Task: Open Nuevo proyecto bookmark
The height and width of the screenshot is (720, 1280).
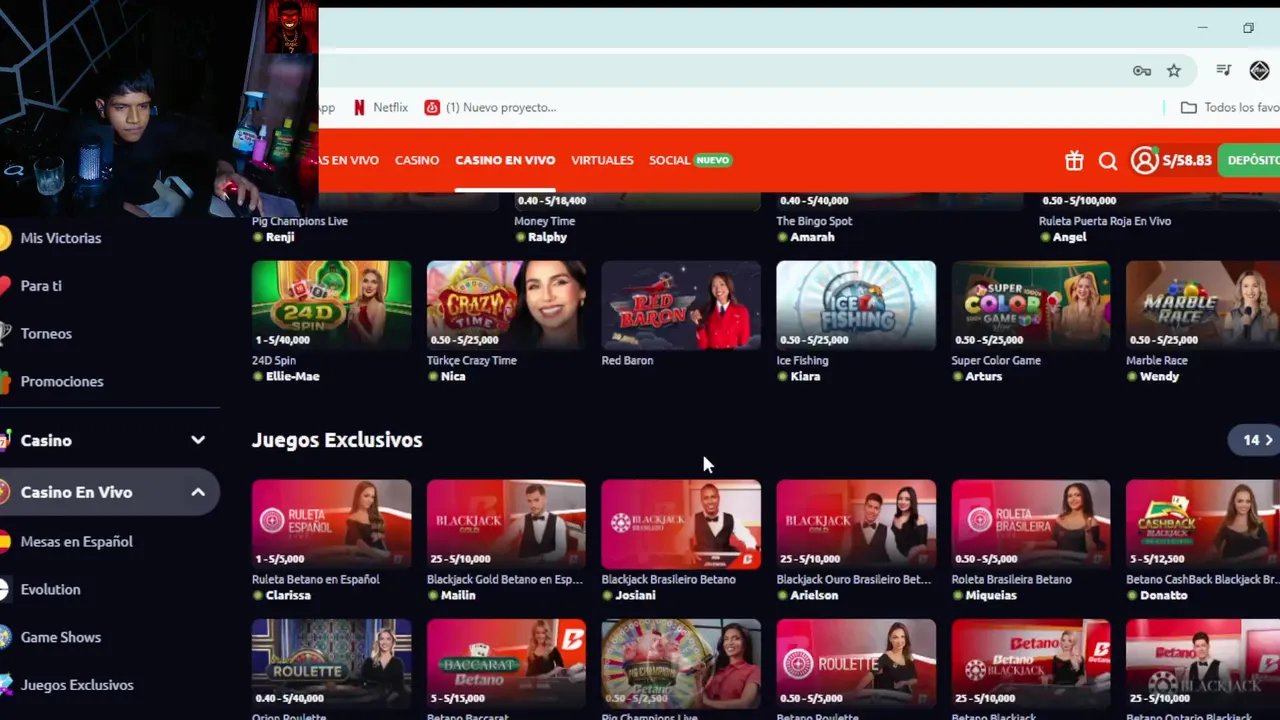Action: [x=490, y=107]
